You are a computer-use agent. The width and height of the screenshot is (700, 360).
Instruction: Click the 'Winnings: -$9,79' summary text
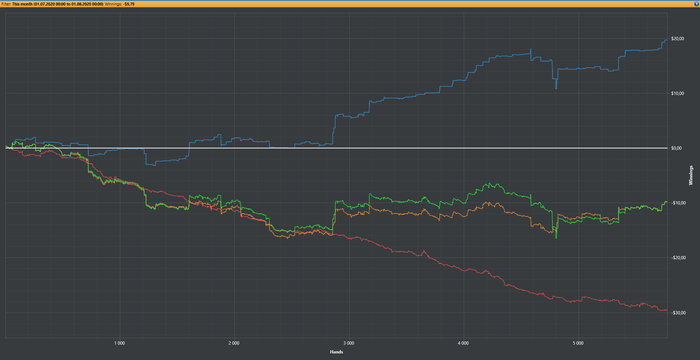click(x=120, y=4)
